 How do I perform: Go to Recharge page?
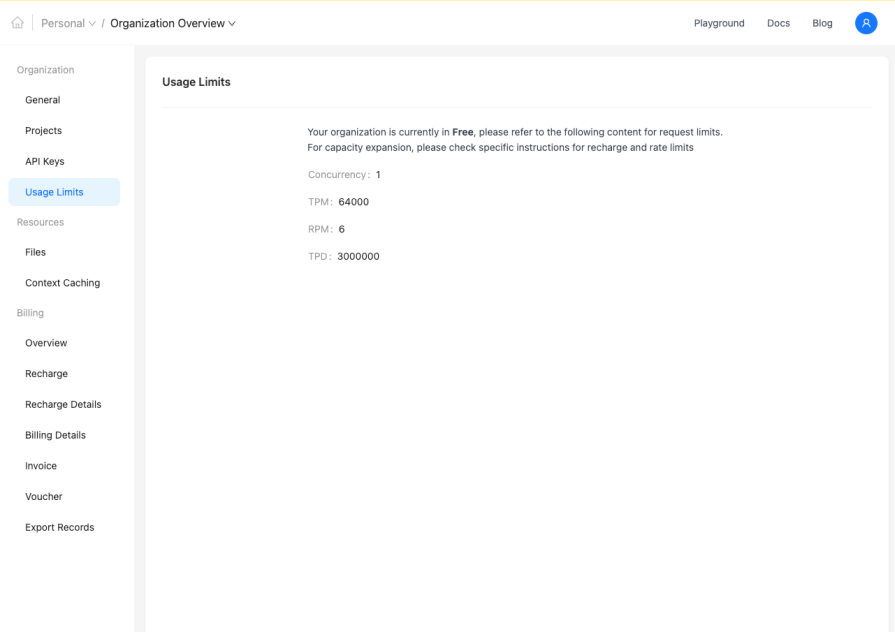(x=64, y=374)
